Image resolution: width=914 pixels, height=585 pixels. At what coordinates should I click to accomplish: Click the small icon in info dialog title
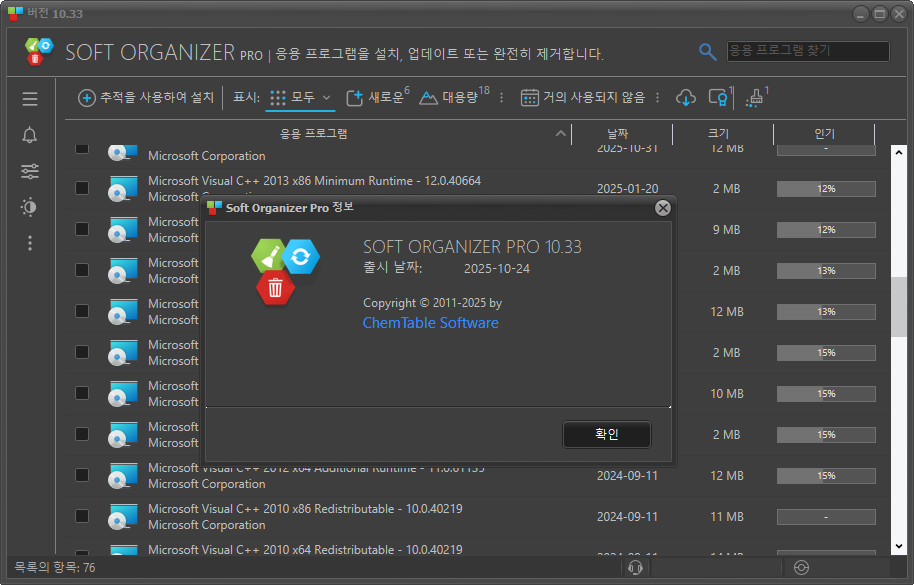pos(215,207)
